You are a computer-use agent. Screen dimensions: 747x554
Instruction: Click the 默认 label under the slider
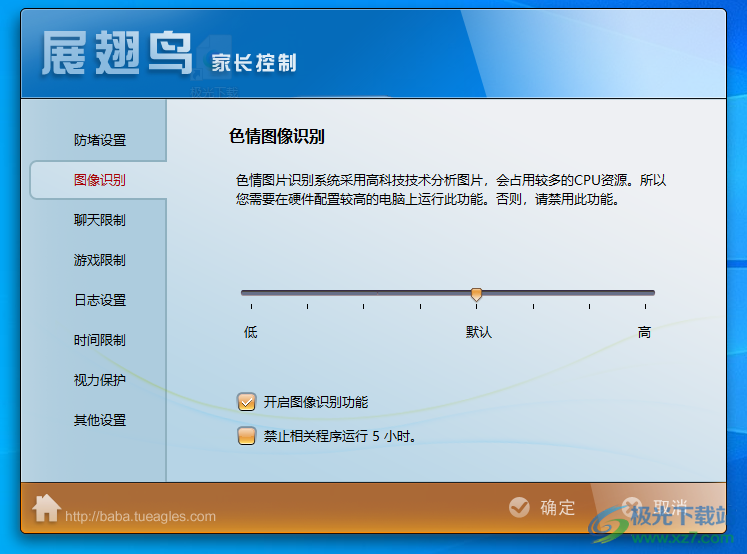pyautogui.click(x=479, y=332)
